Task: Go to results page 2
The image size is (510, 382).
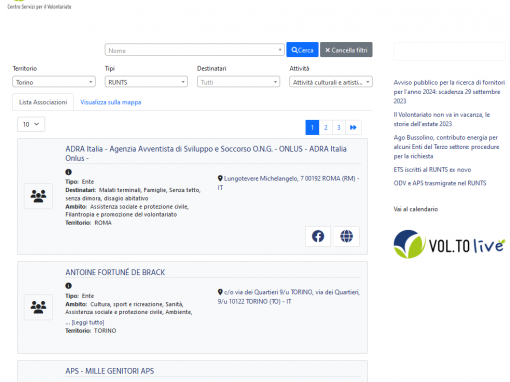Action: tap(326, 127)
